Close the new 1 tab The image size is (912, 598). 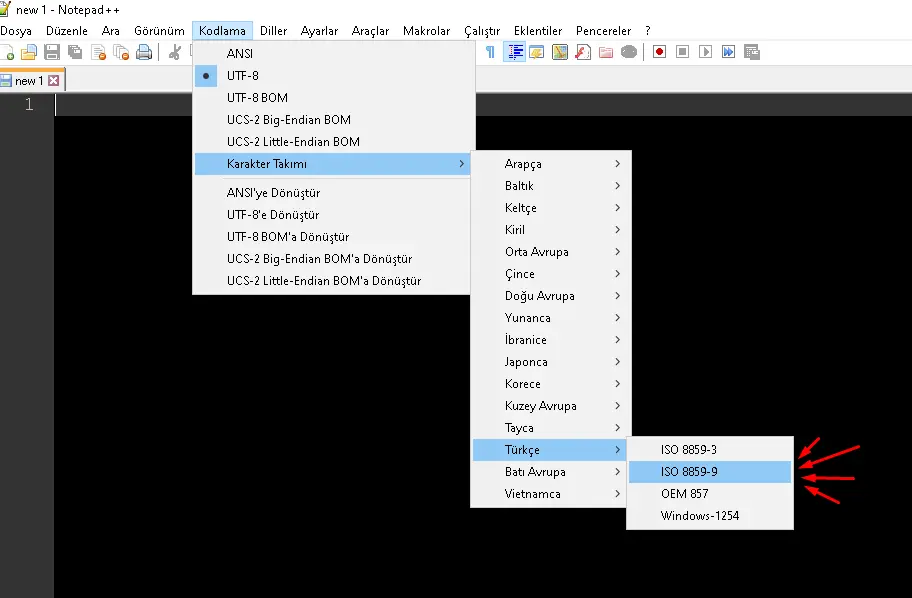point(54,81)
